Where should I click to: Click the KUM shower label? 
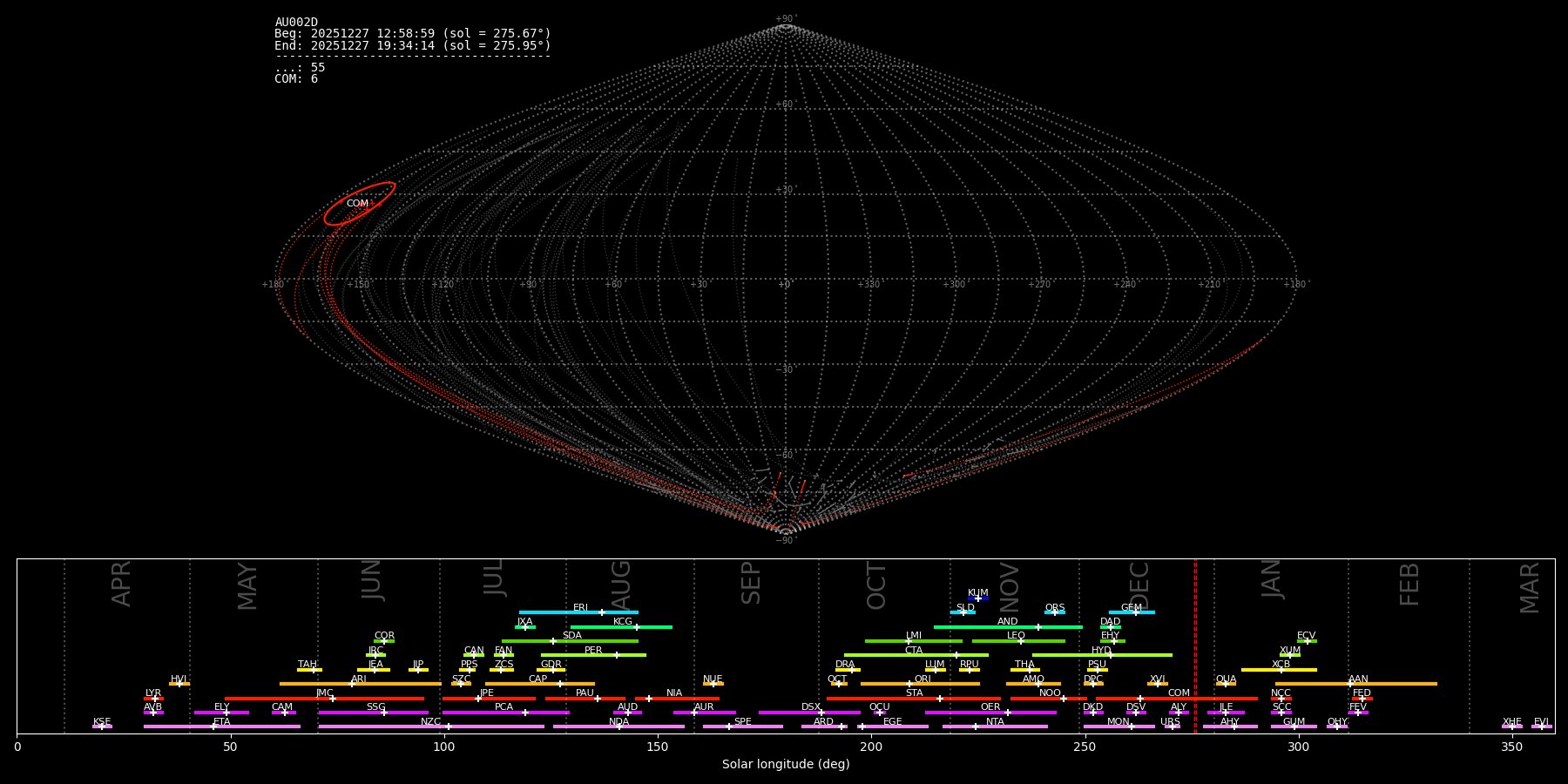(x=978, y=593)
